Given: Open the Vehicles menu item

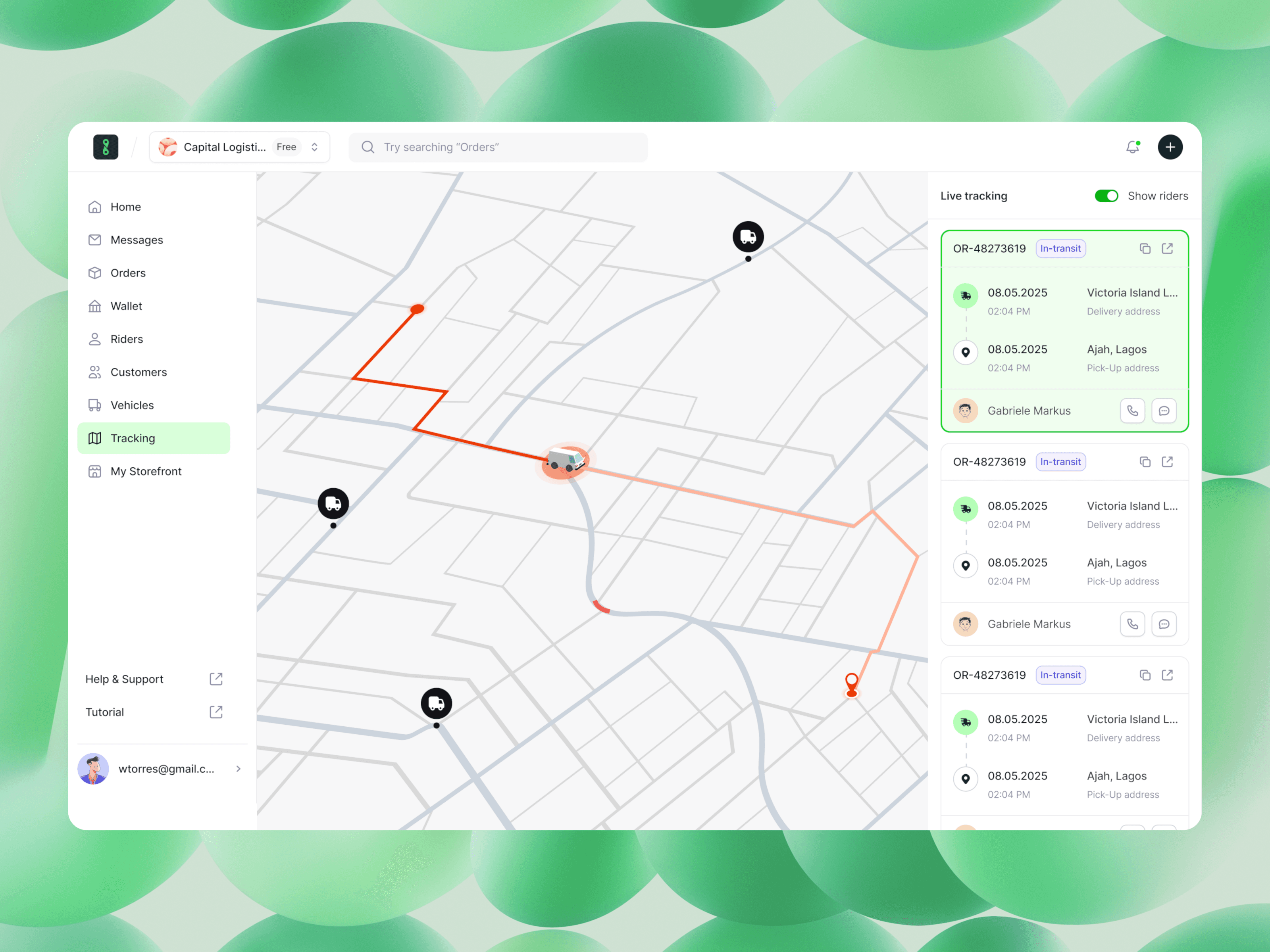Looking at the screenshot, I should click(132, 405).
